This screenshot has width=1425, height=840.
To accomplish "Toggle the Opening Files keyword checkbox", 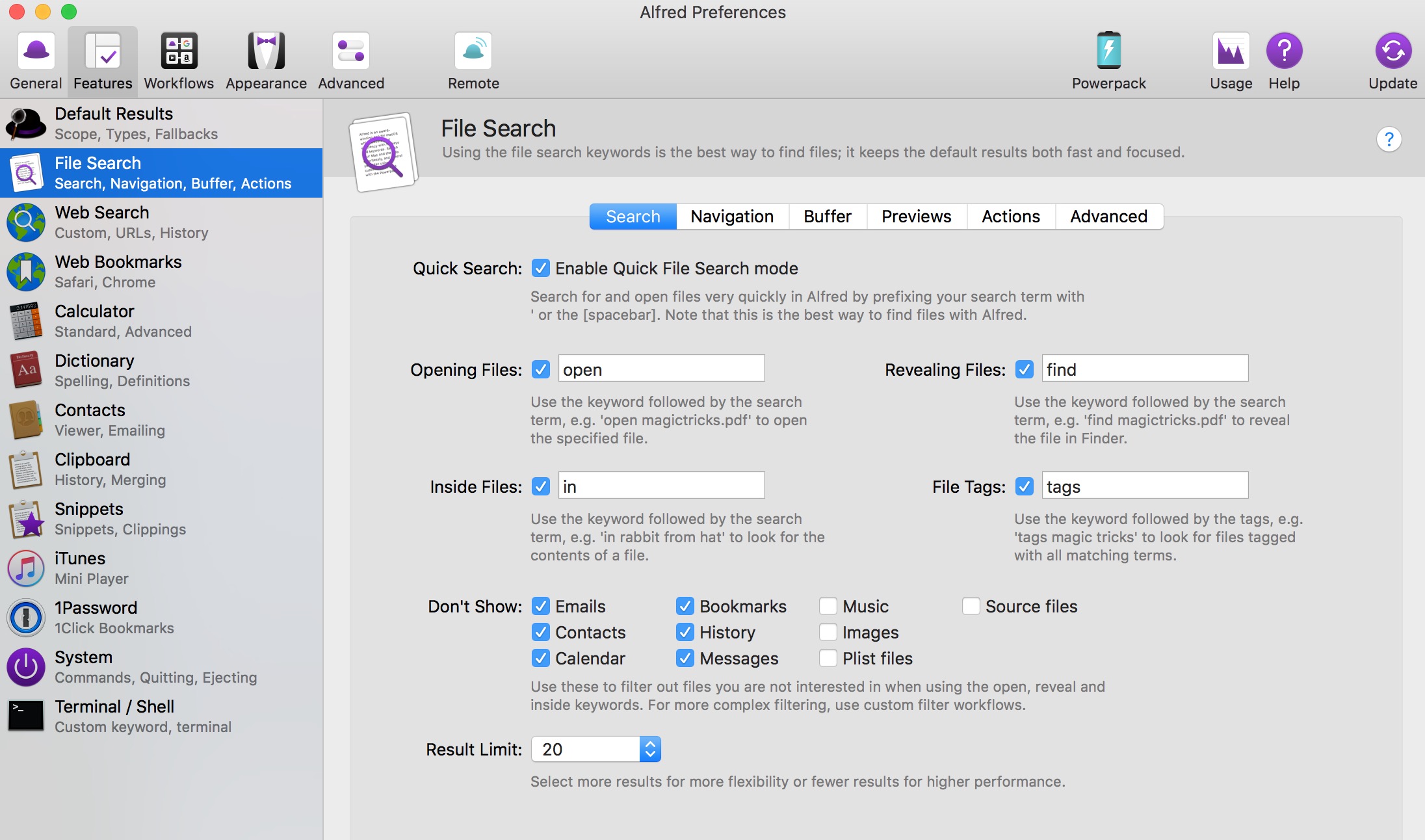I will click(540, 369).
